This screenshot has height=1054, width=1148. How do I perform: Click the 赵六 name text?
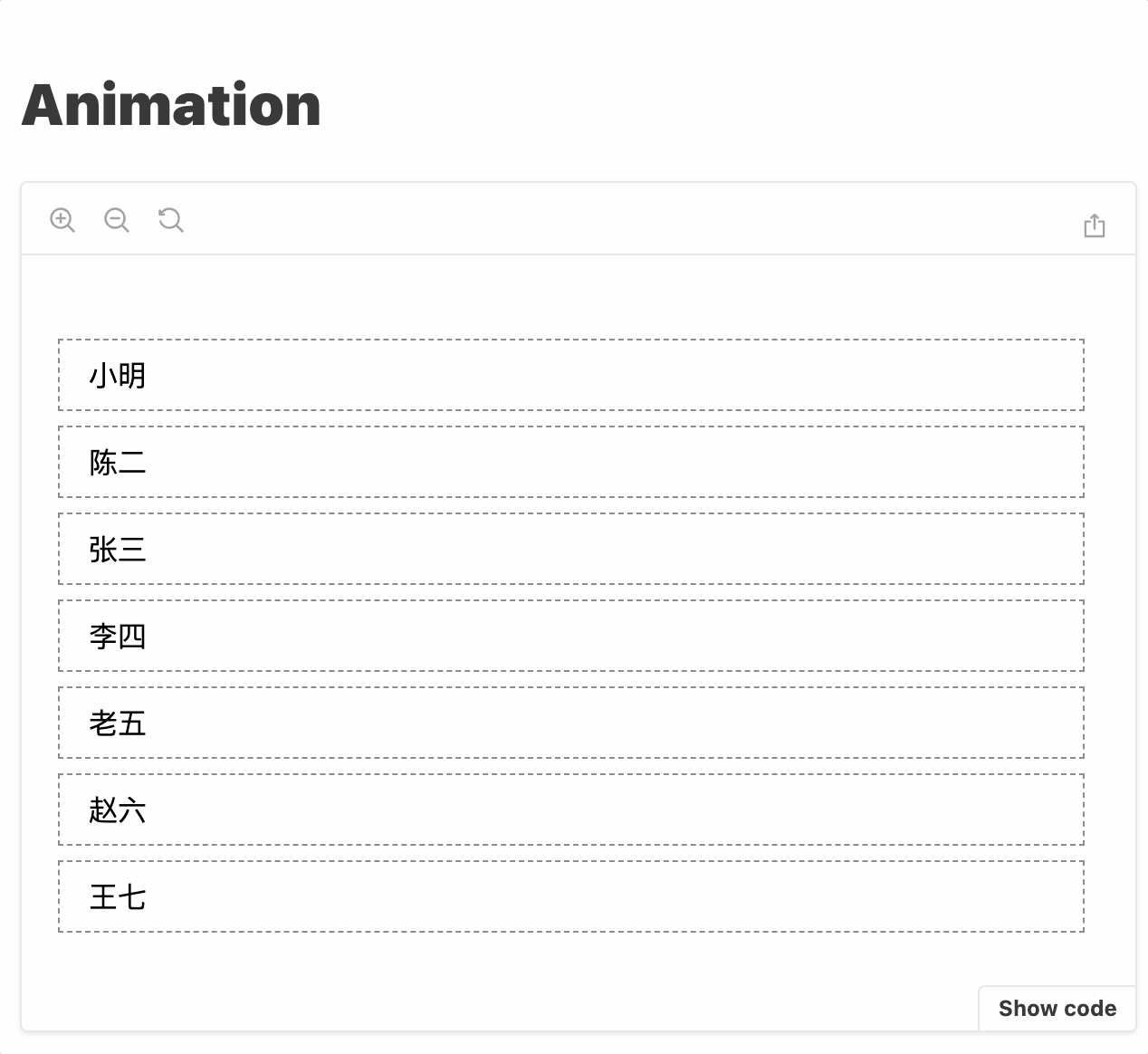pos(118,810)
